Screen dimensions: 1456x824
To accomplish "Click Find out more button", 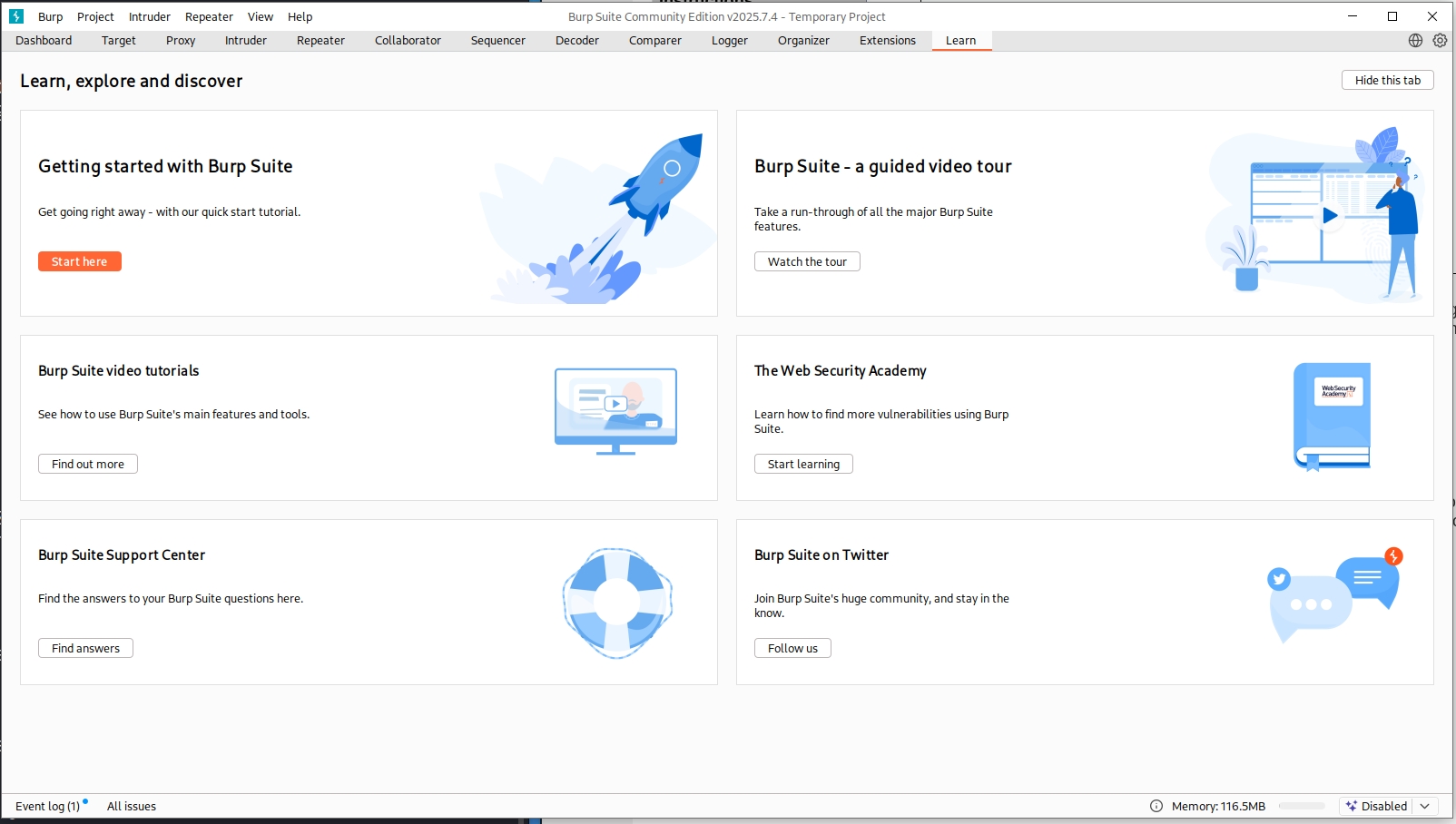I will (88, 464).
